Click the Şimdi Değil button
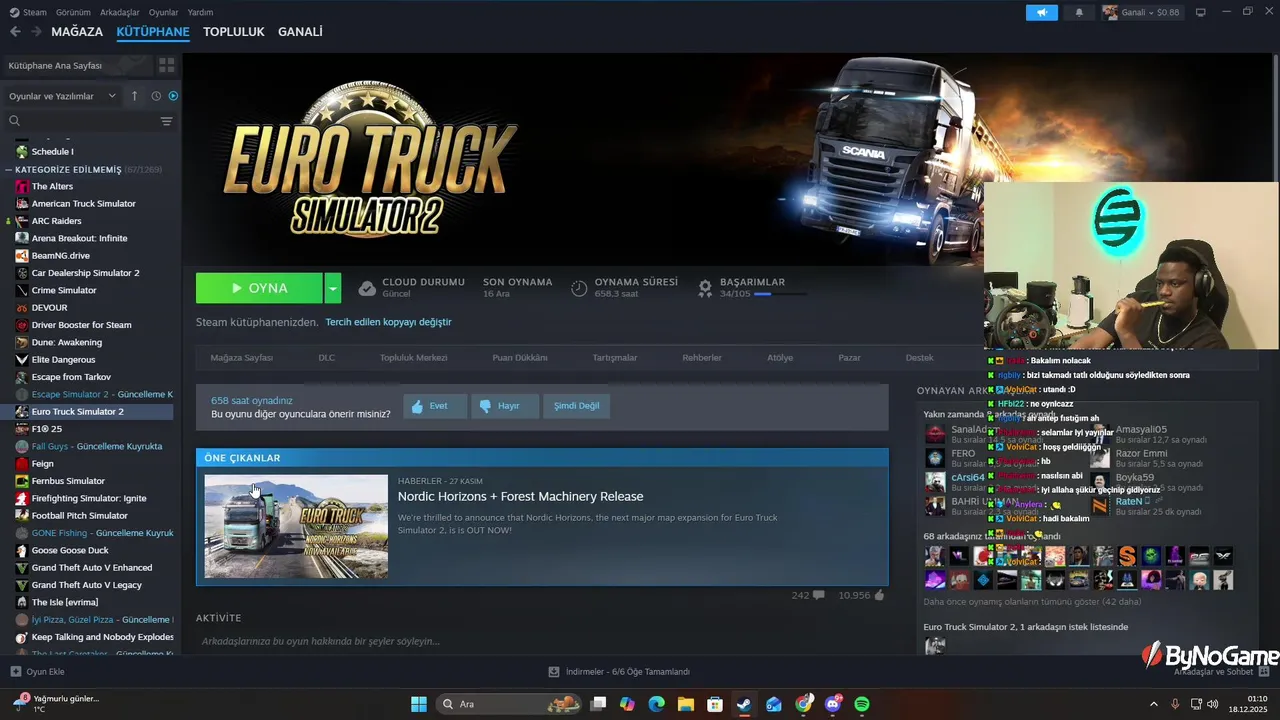This screenshot has height=720, width=1280. [576, 406]
